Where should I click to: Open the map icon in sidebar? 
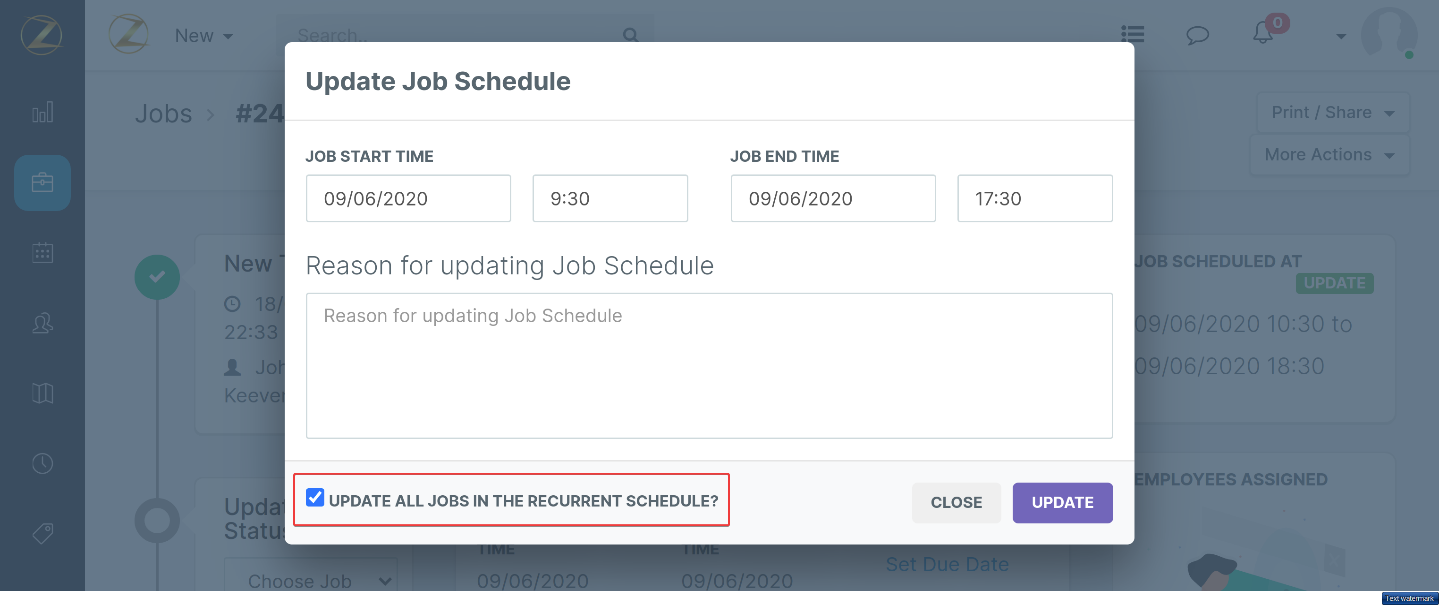tap(42, 393)
